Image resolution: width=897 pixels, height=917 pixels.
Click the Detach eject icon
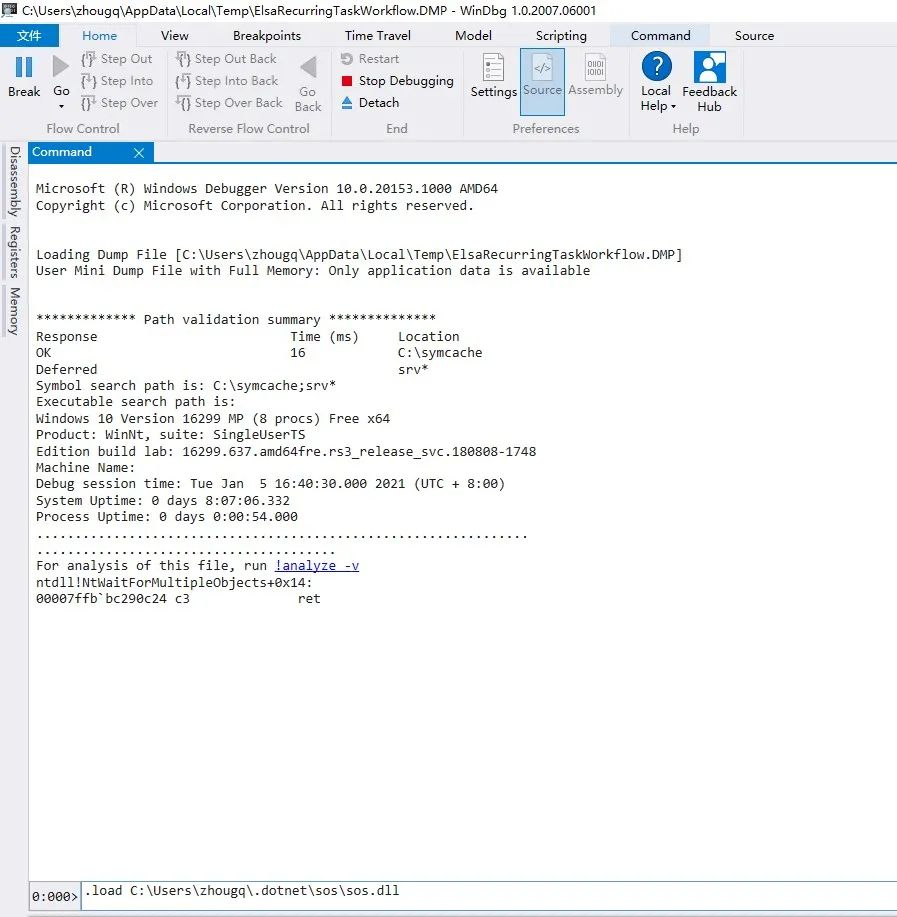[347, 103]
